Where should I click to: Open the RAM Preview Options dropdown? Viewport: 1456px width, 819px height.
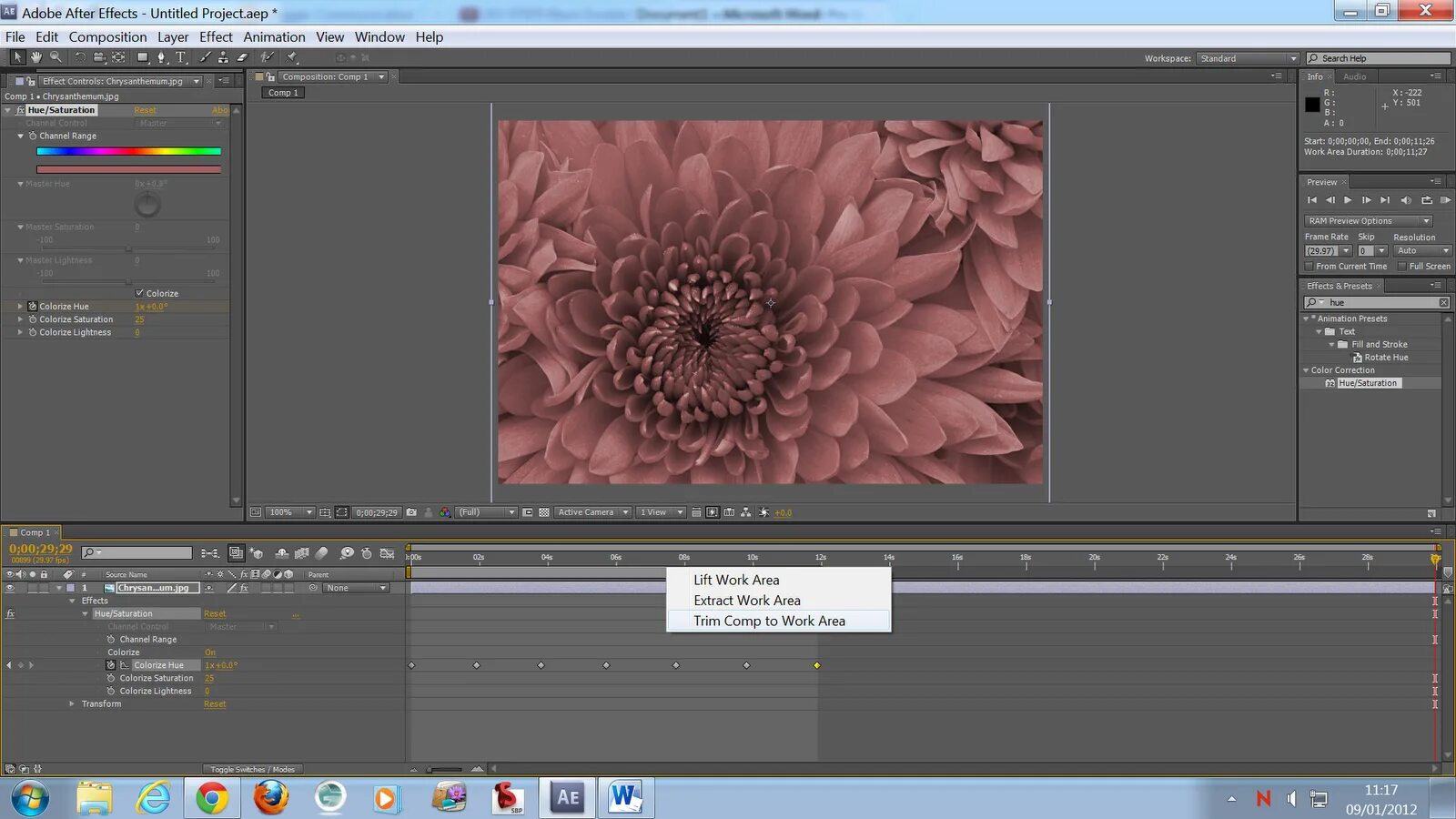pos(1369,221)
